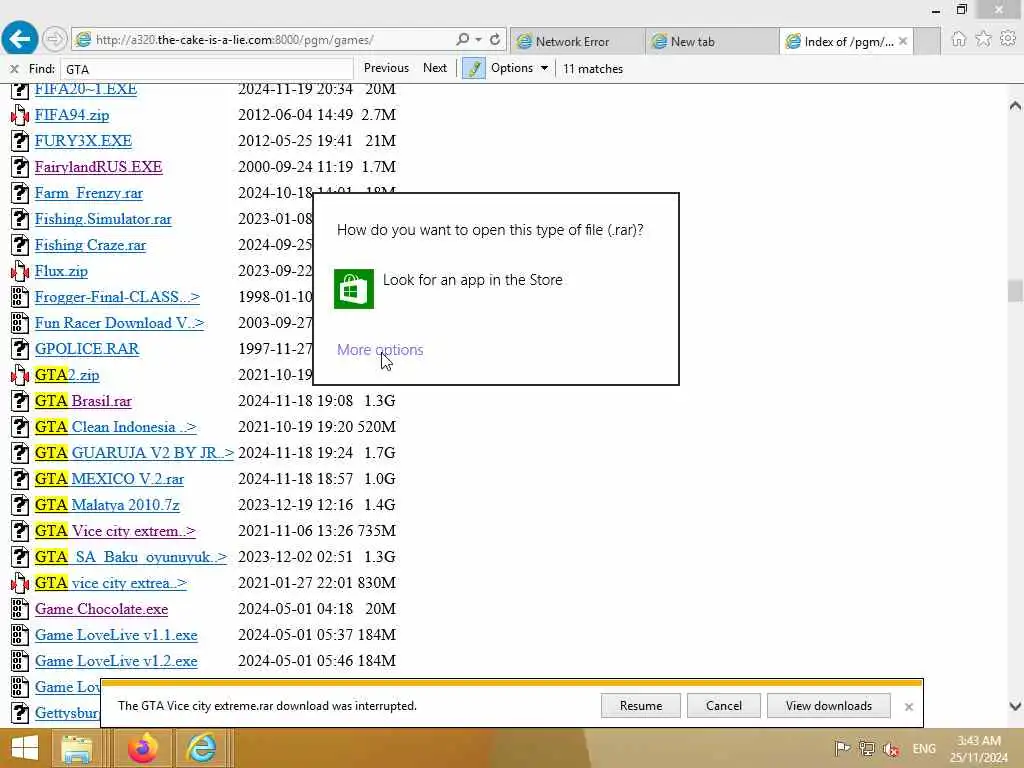The image size is (1024, 768).
Task: Open Game LoveLive v1.2.exe link
Action: 116,661
